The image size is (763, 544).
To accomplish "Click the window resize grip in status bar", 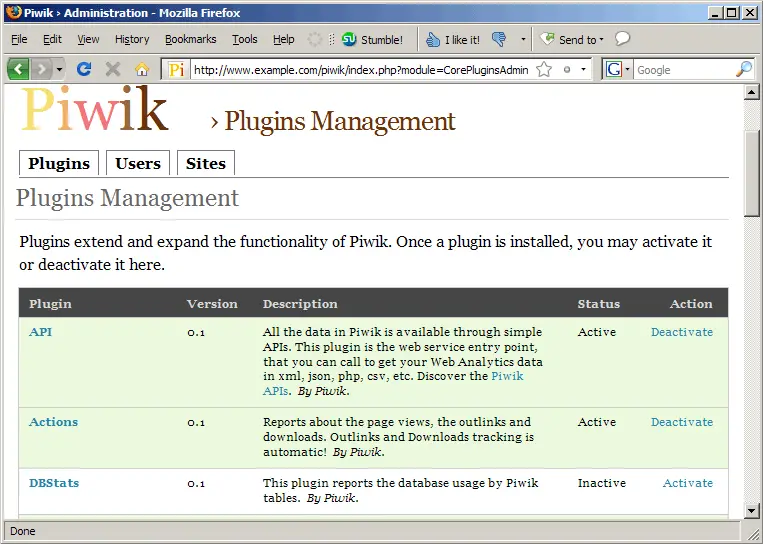I will (x=753, y=532).
